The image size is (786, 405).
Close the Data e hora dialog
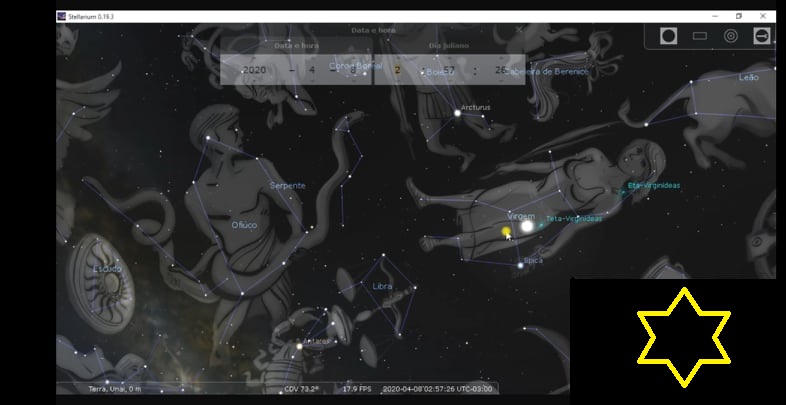[519, 30]
